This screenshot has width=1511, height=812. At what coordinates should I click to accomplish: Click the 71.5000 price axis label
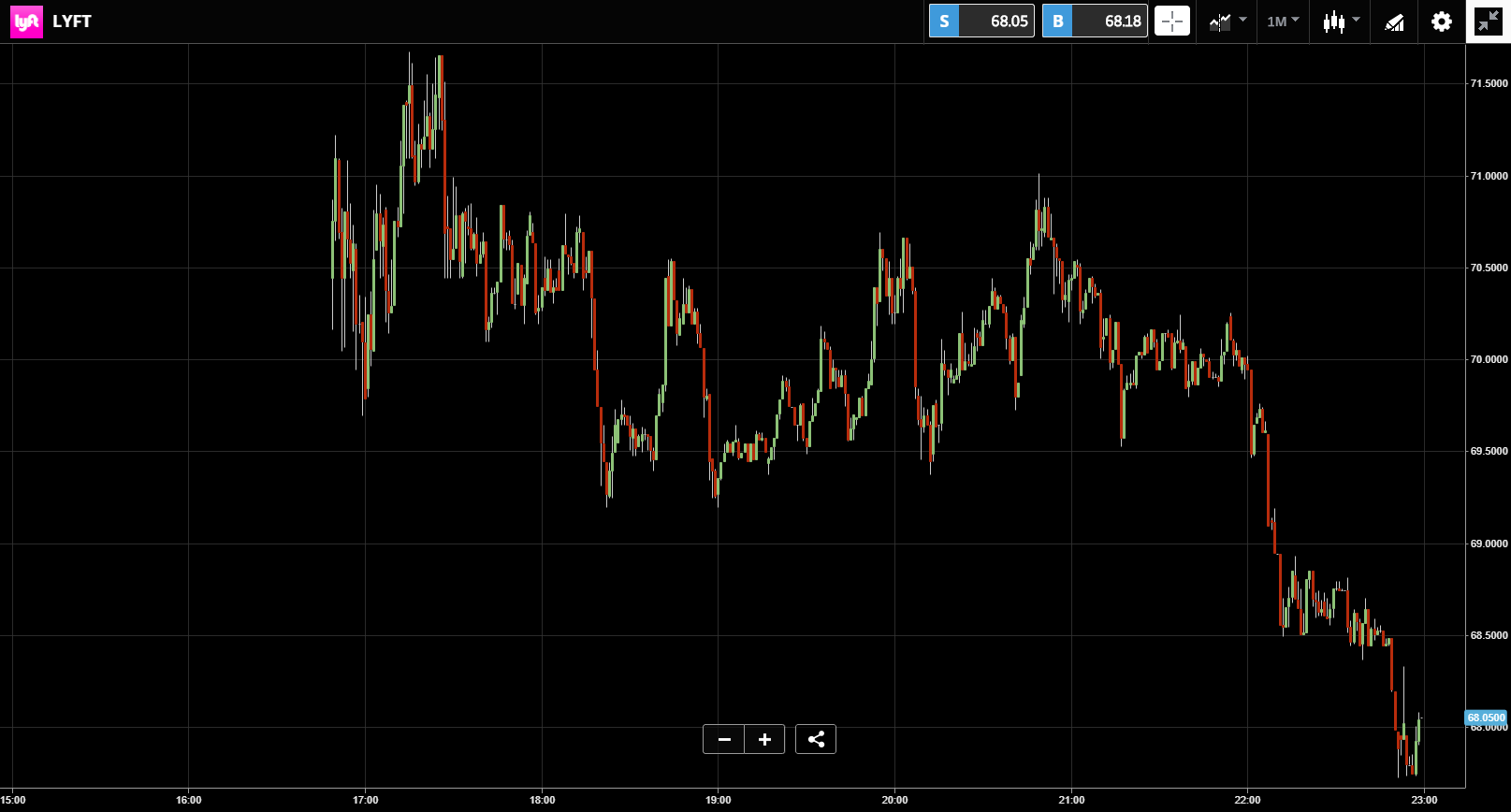1489,83
